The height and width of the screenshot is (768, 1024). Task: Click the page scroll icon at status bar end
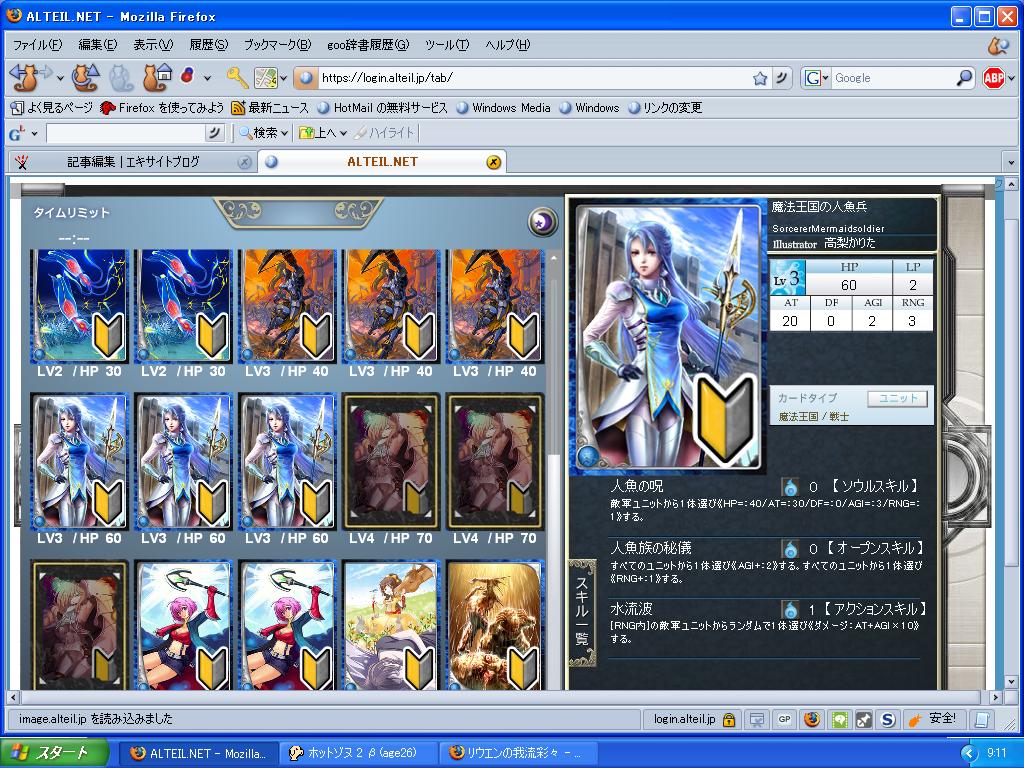tap(982, 719)
